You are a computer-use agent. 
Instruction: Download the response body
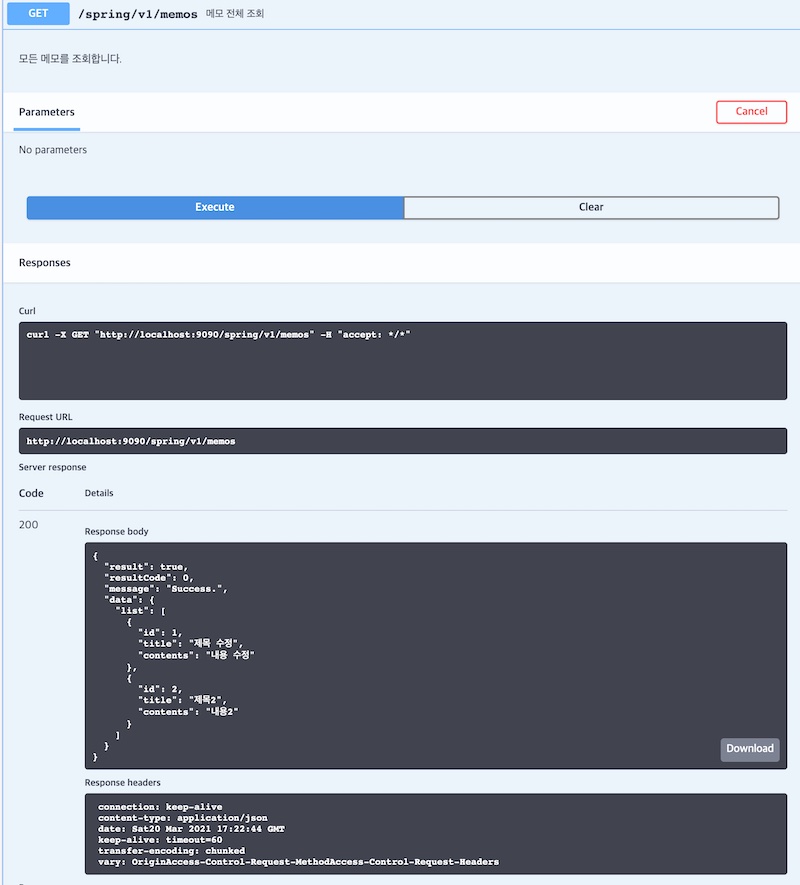coord(750,749)
